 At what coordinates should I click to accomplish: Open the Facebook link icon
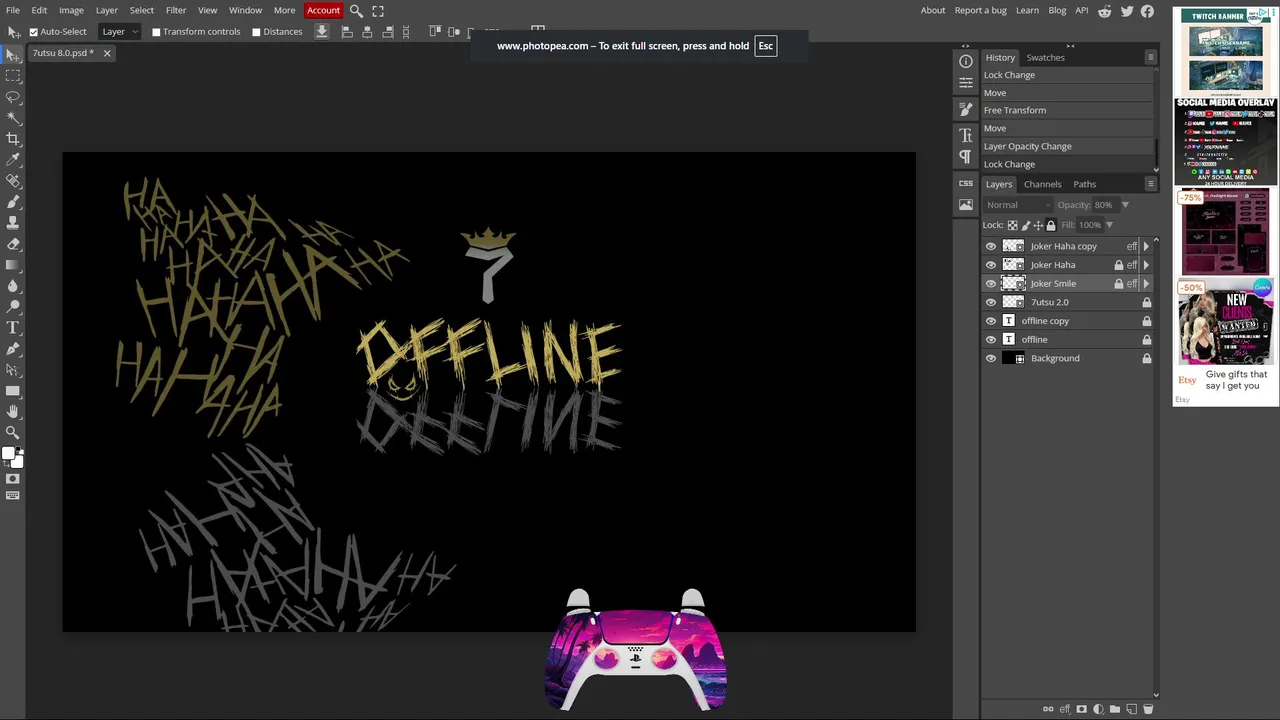coord(1148,11)
